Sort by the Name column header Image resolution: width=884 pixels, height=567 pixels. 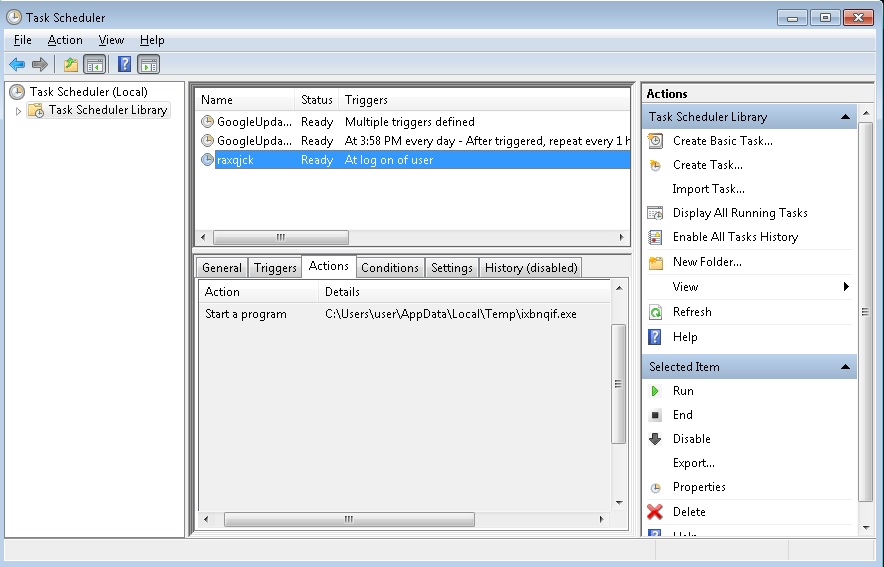245,100
